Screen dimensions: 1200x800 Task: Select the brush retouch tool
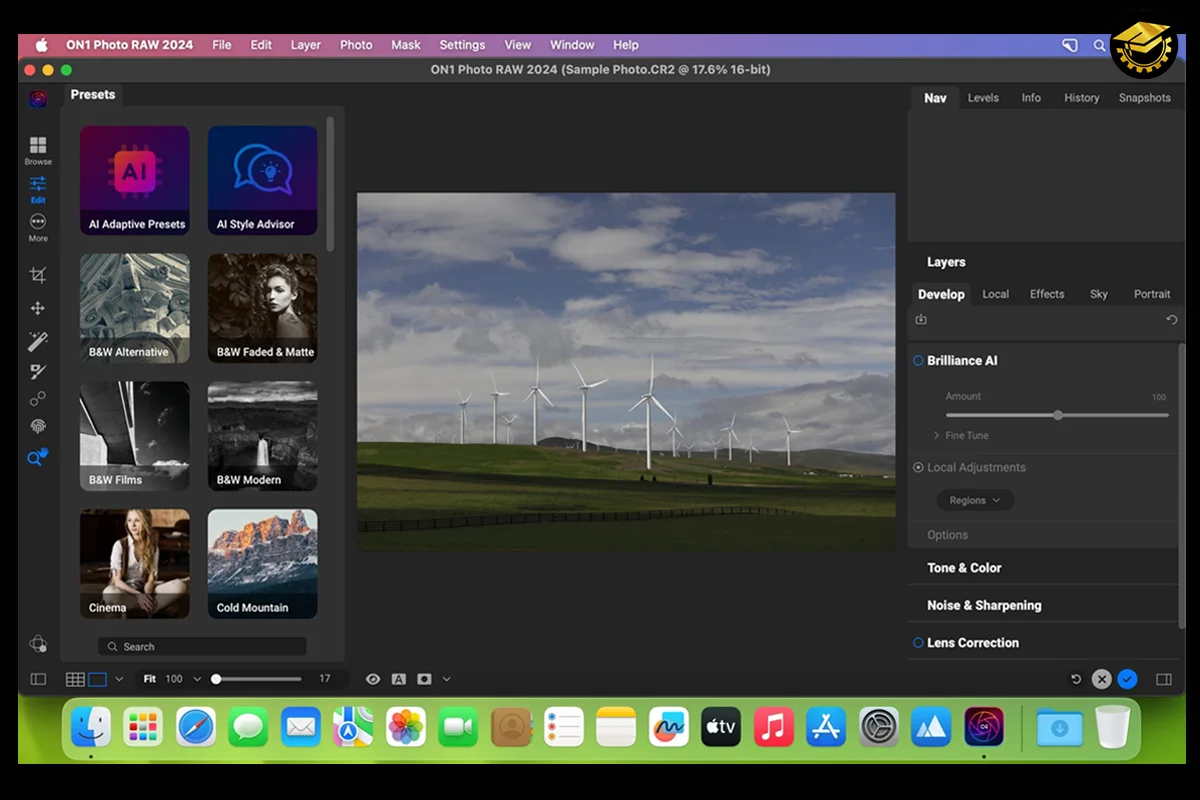coord(38,373)
